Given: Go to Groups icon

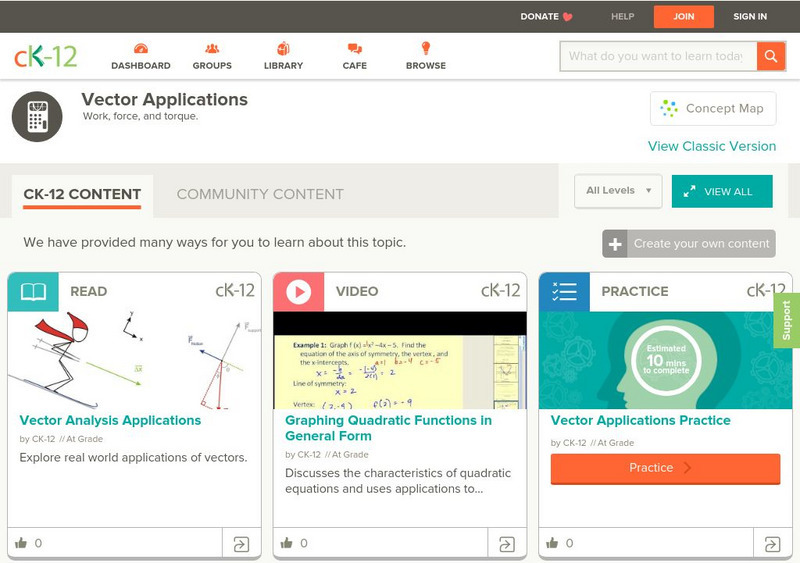Looking at the screenshot, I should [x=211, y=49].
